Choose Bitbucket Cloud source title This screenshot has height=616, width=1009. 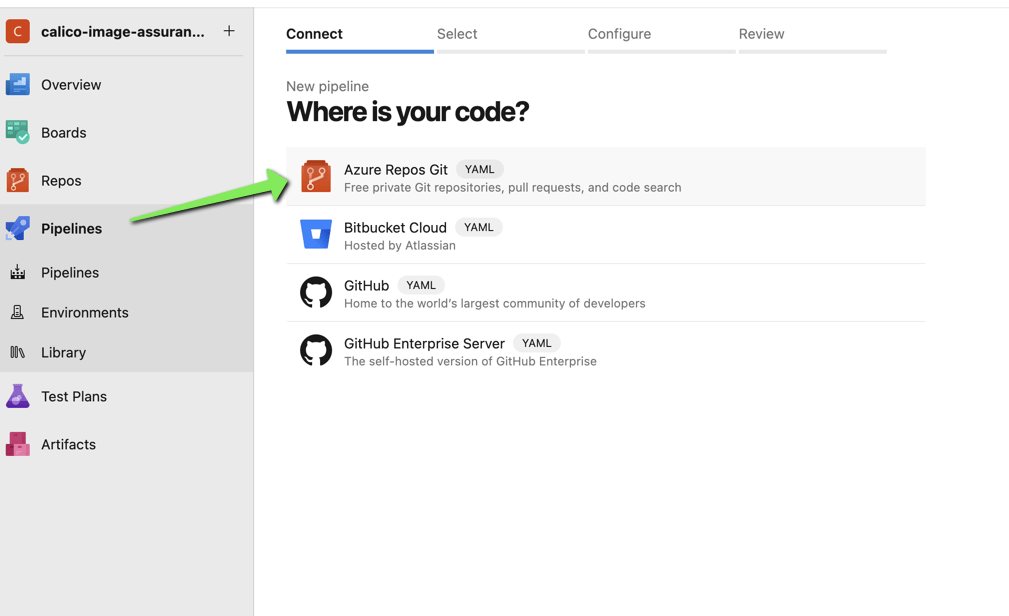pos(395,228)
